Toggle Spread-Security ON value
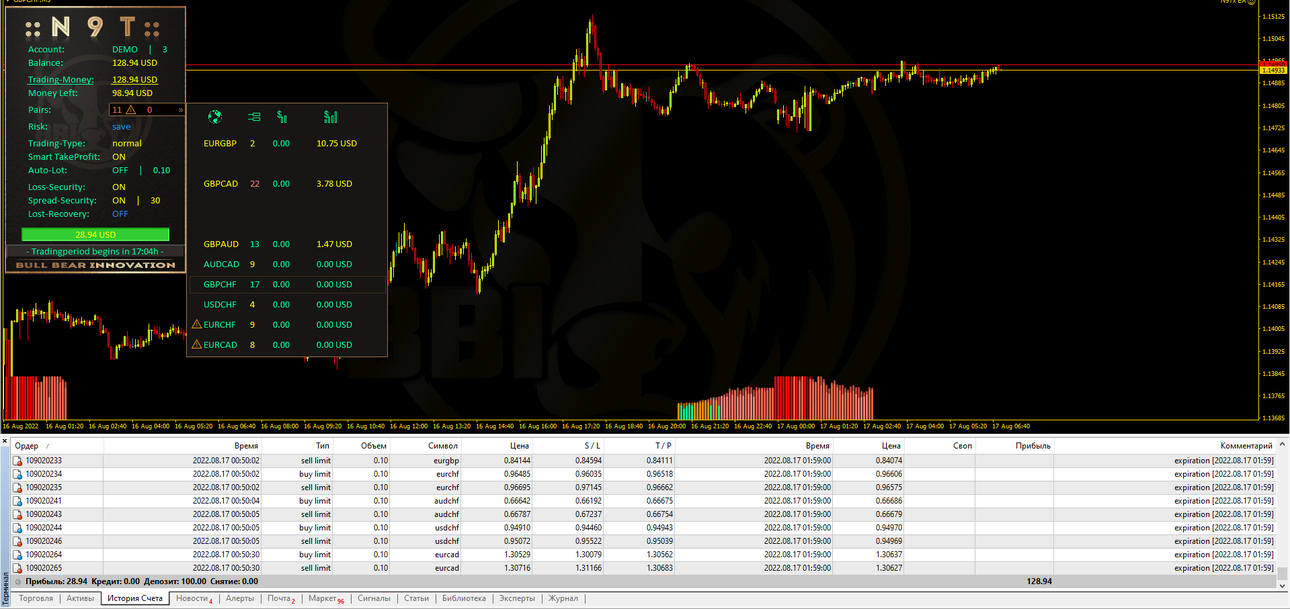 119,200
